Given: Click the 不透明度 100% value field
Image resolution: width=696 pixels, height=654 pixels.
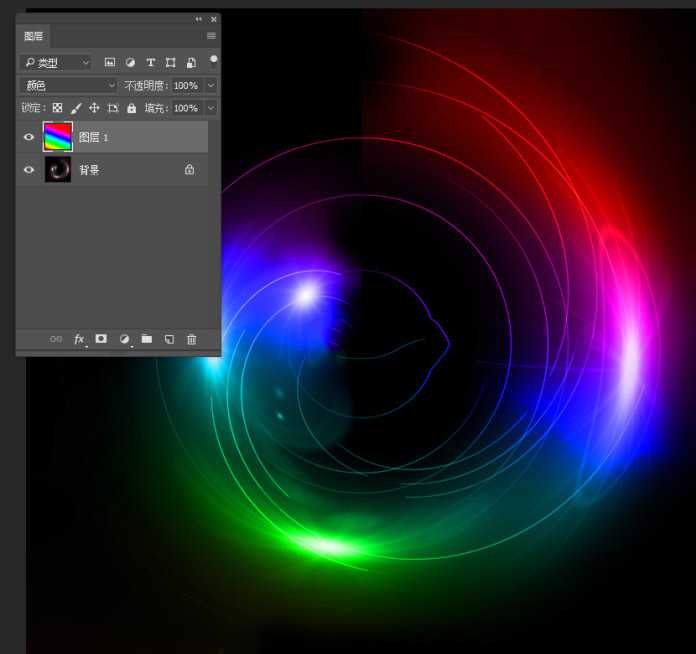Looking at the screenshot, I should point(186,85).
